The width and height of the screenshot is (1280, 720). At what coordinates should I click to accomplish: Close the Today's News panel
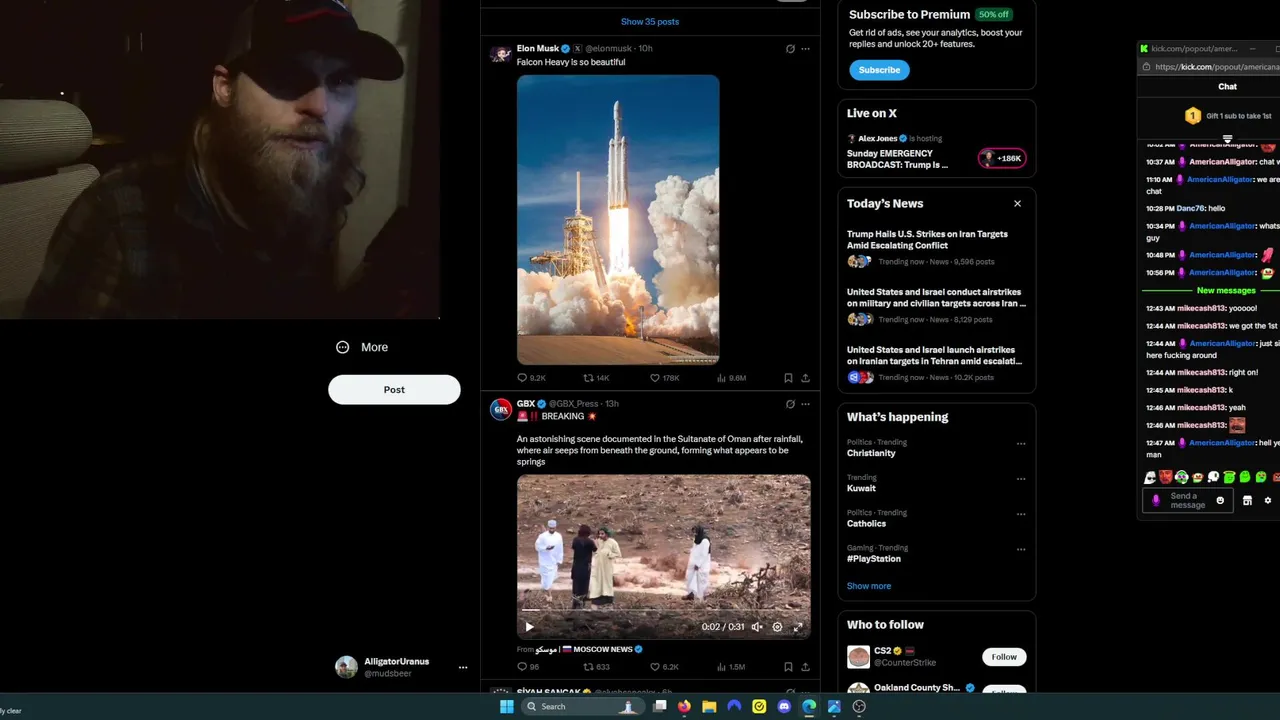click(1017, 204)
